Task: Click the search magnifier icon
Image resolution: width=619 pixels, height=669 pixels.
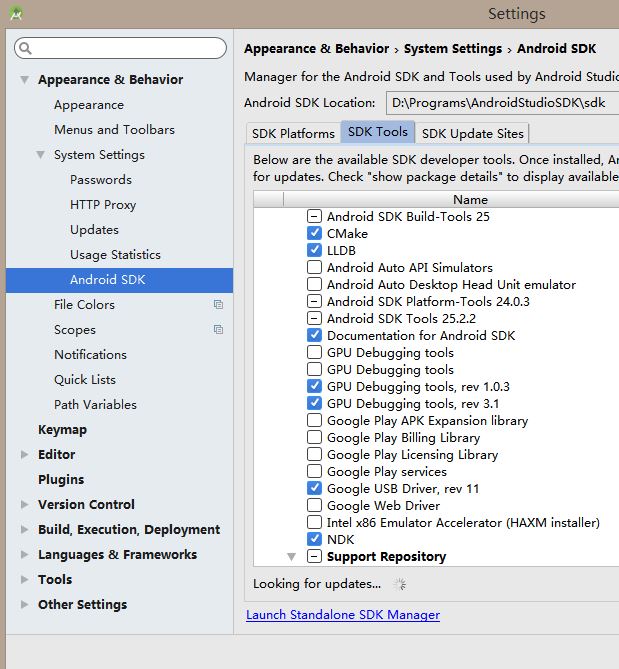Action: [25, 49]
